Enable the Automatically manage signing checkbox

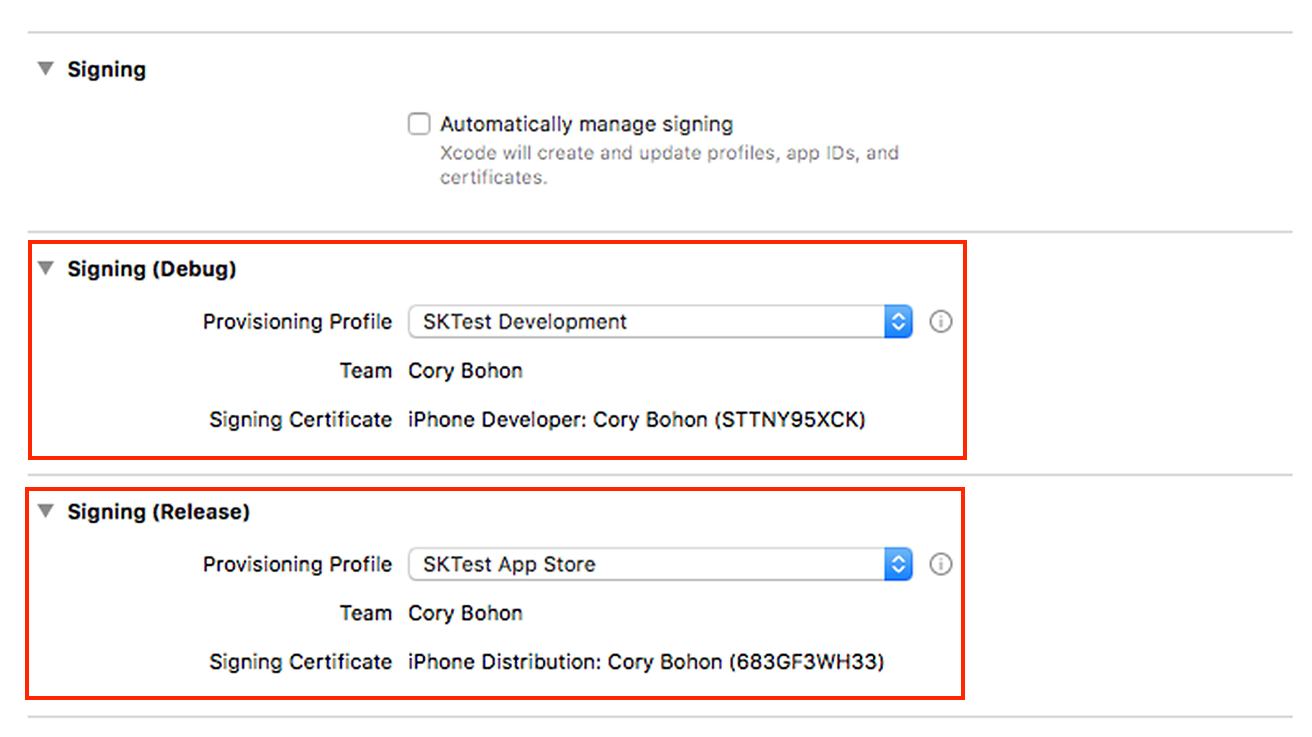[x=419, y=125]
